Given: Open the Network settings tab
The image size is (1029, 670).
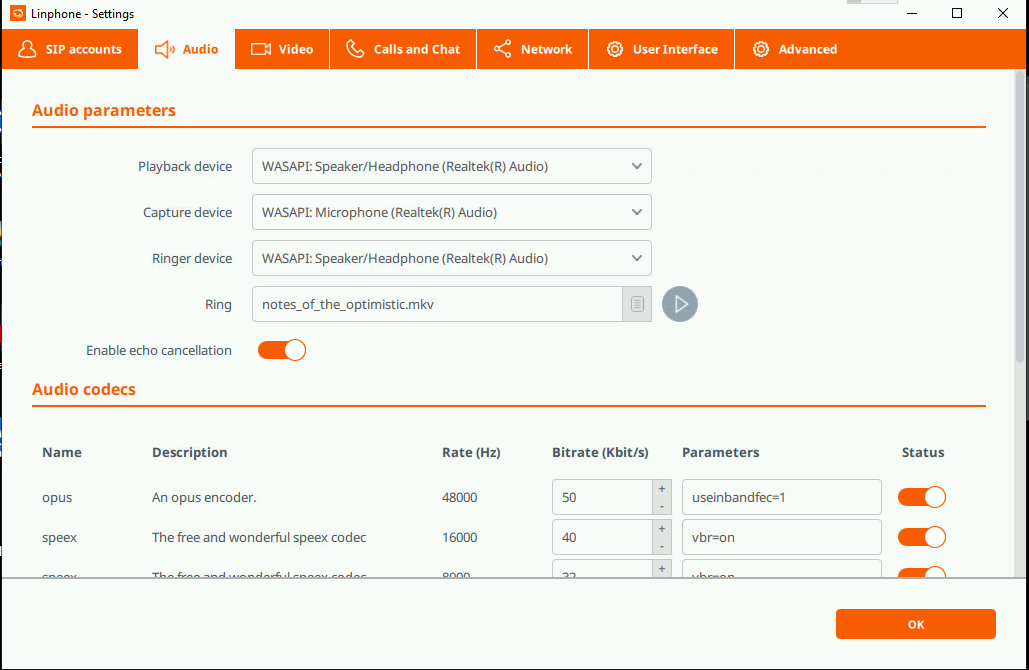Looking at the screenshot, I should (532, 49).
